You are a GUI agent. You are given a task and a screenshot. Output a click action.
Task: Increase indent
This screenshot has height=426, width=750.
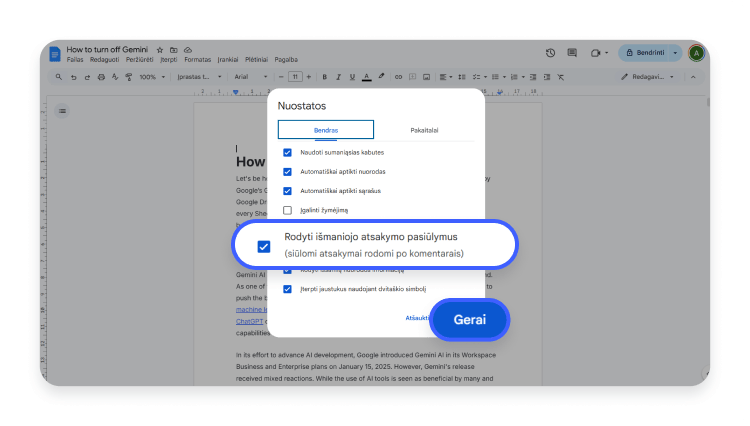[x=547, y=77]
